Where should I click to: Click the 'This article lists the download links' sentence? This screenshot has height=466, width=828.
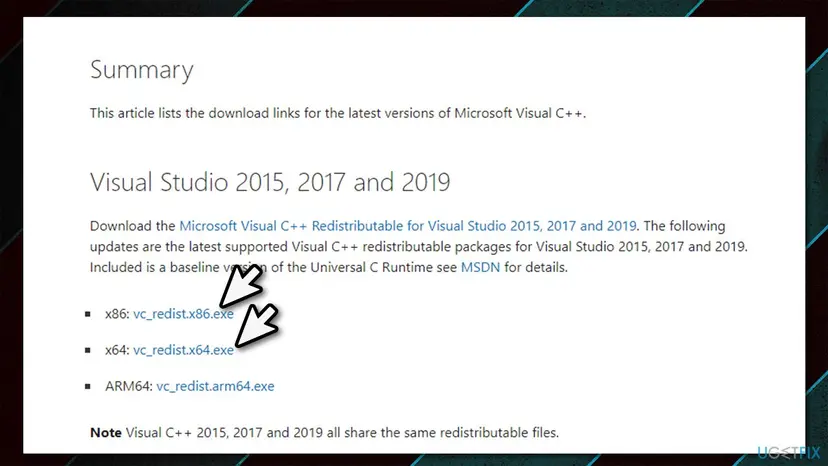pyautogui.click(x=338, y=113)
